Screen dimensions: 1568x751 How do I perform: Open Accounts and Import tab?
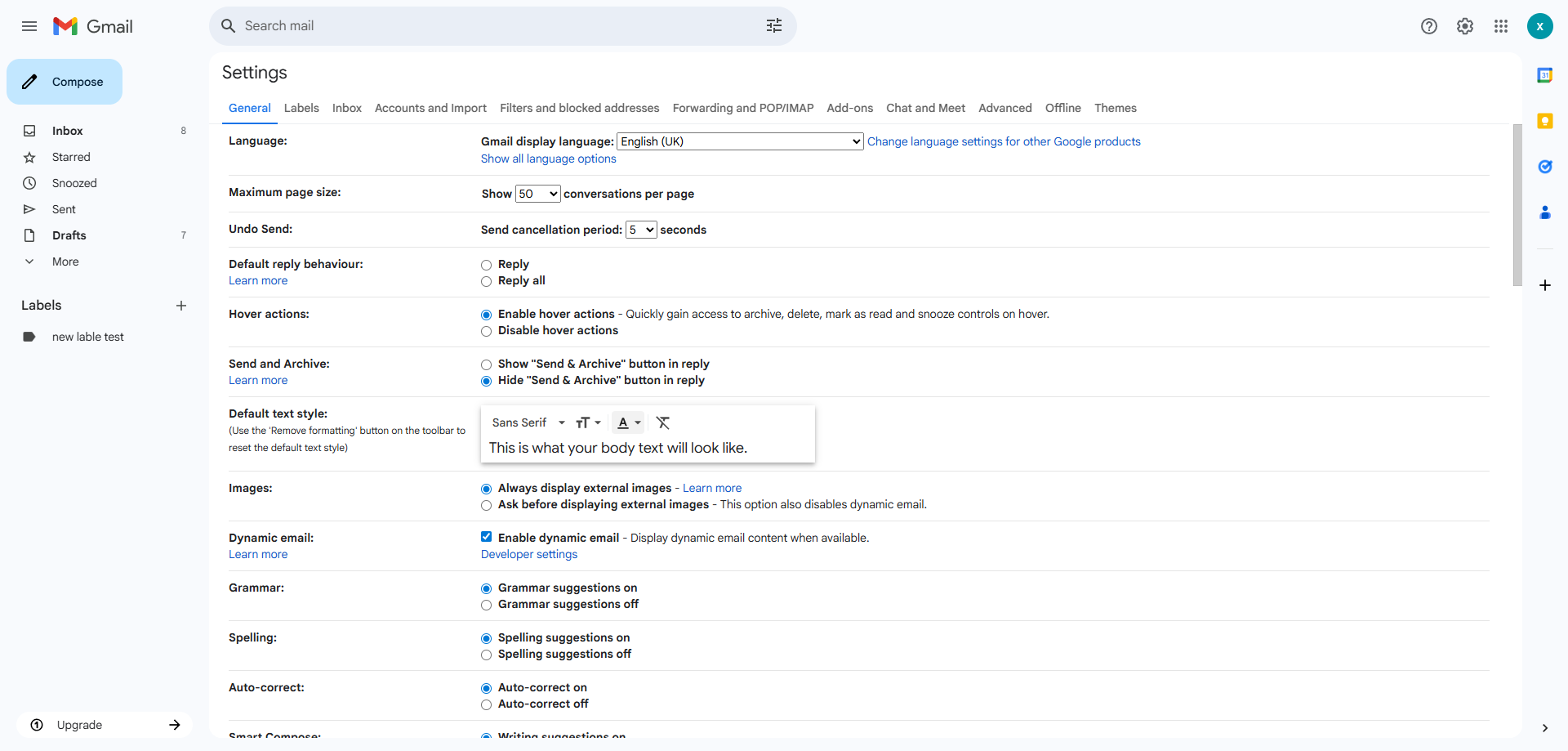click(430, 108)
